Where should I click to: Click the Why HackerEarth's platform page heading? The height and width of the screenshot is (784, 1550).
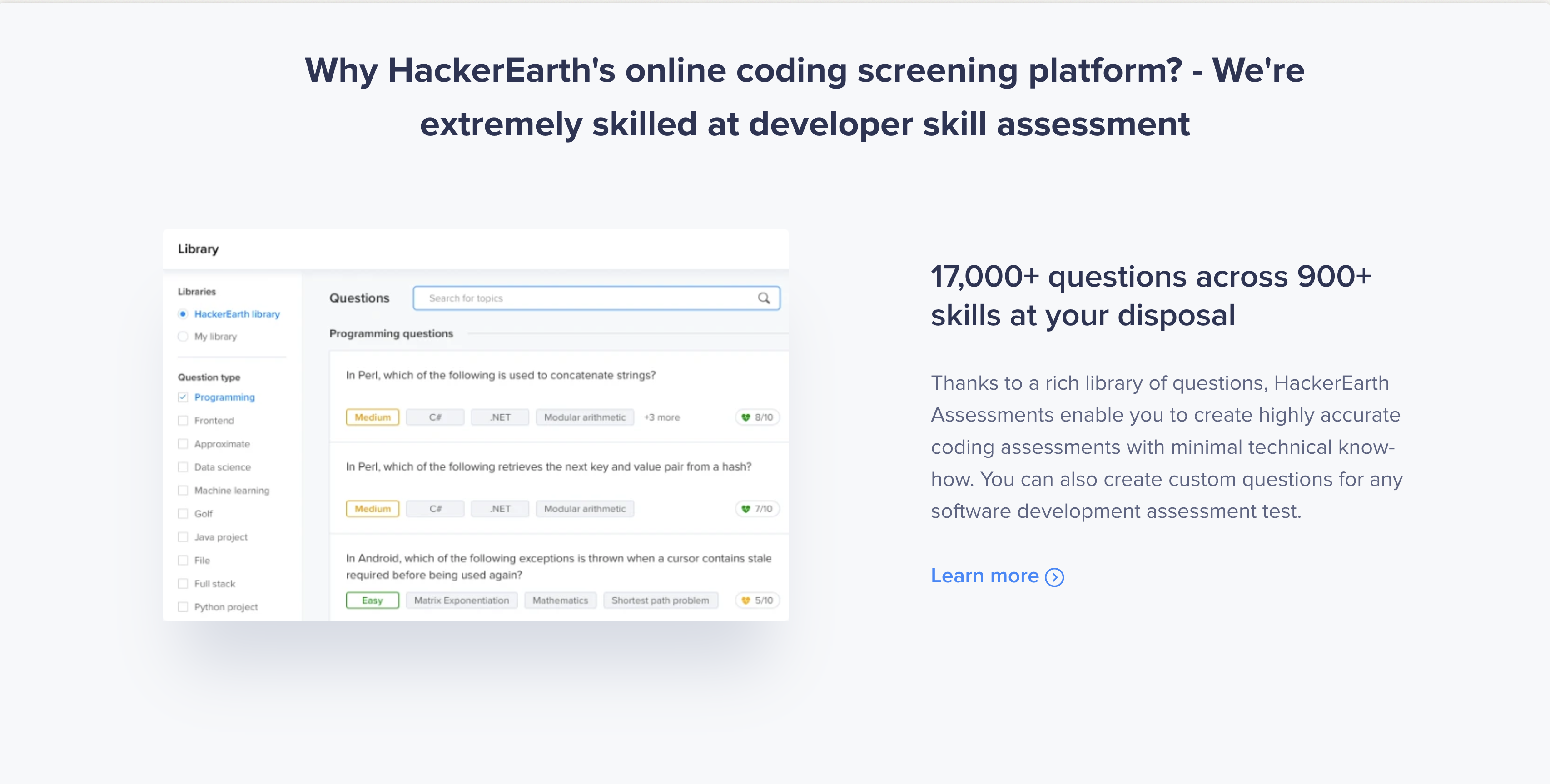805,96
